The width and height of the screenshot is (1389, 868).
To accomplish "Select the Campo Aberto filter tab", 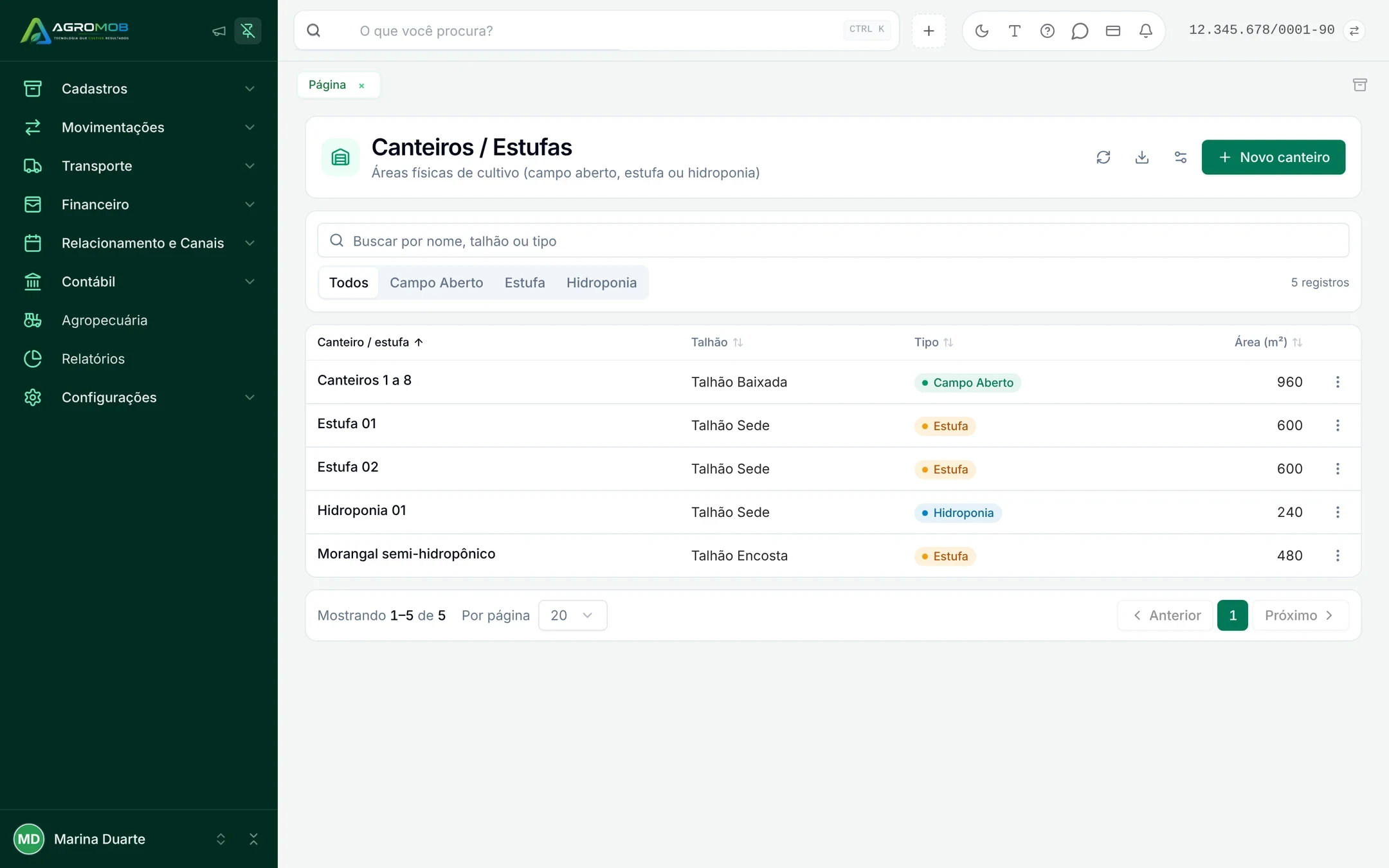I will click(436, 283).
